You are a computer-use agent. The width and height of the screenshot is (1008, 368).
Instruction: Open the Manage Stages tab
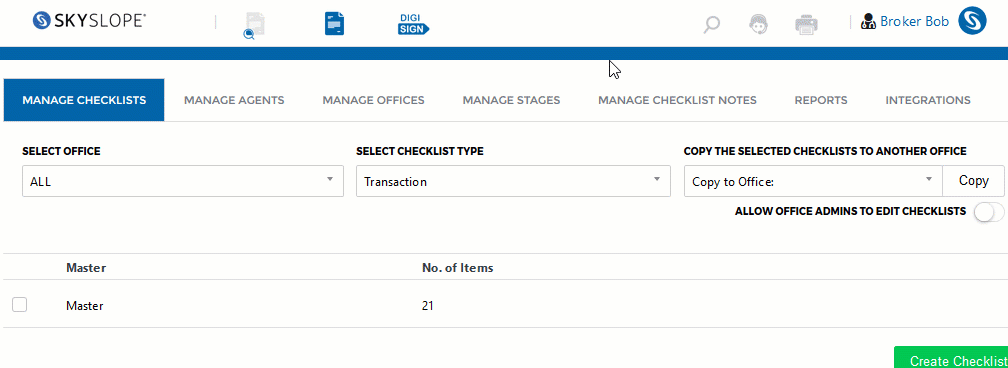pyautogui.click(x=511, y=100)
